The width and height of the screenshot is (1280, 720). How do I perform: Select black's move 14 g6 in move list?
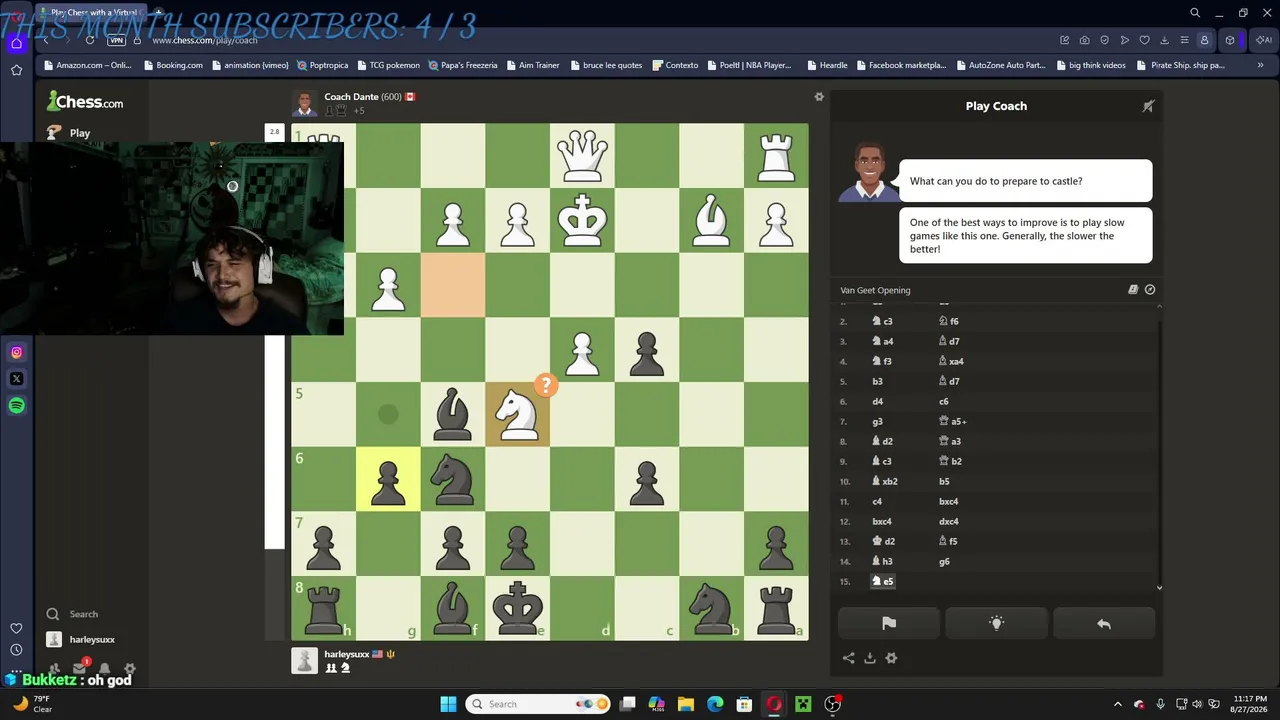[944, 561]
